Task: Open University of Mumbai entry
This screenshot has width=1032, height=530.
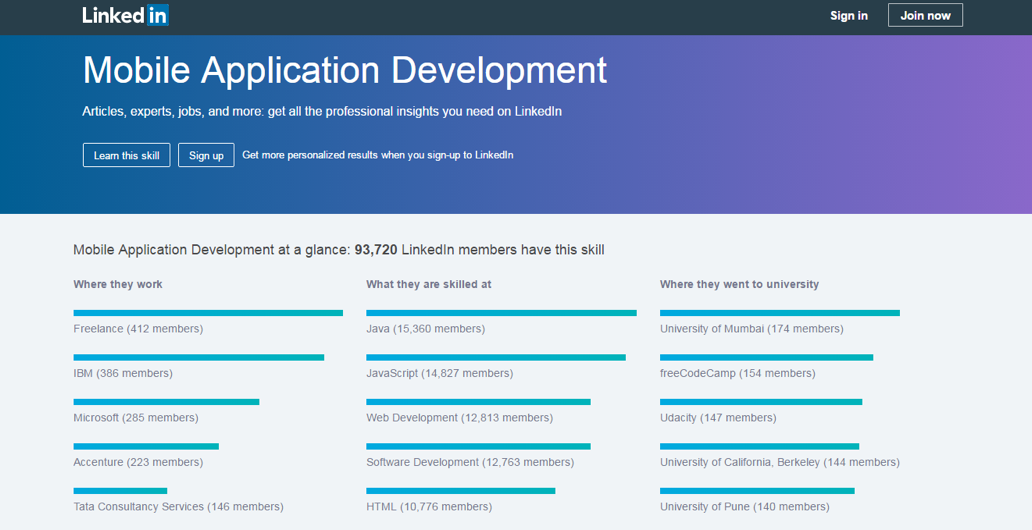Action: tap(752, 329)
